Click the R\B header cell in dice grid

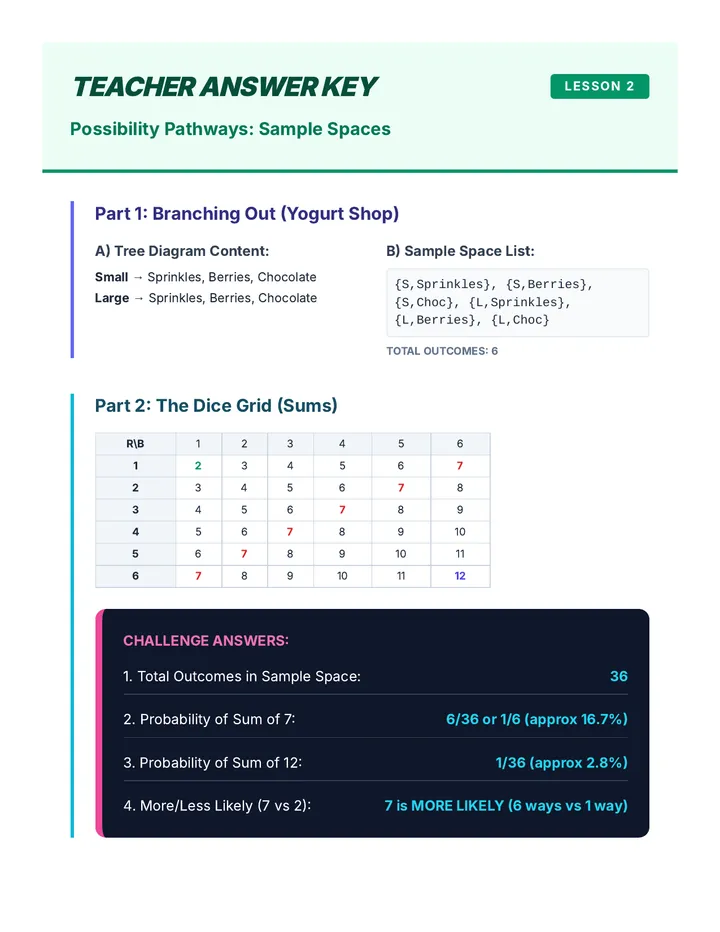136,444
